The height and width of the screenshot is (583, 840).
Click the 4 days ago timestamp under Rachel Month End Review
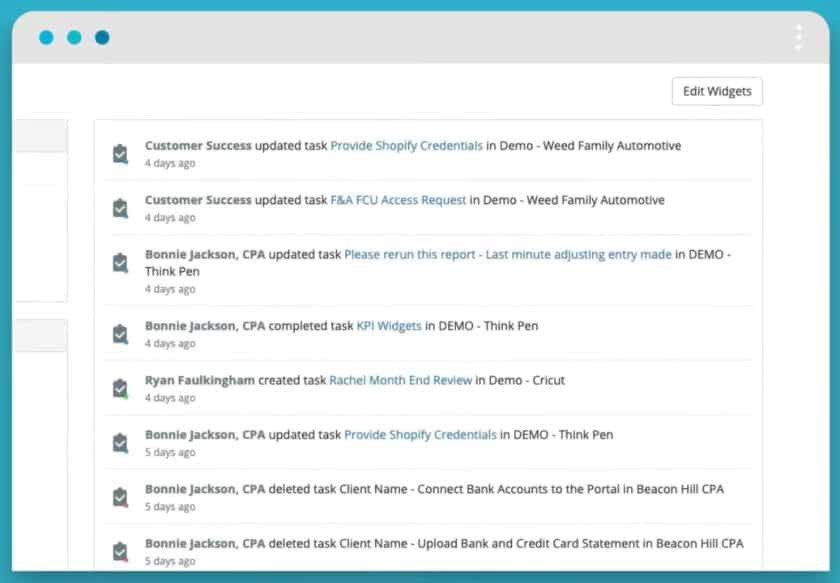170,398
